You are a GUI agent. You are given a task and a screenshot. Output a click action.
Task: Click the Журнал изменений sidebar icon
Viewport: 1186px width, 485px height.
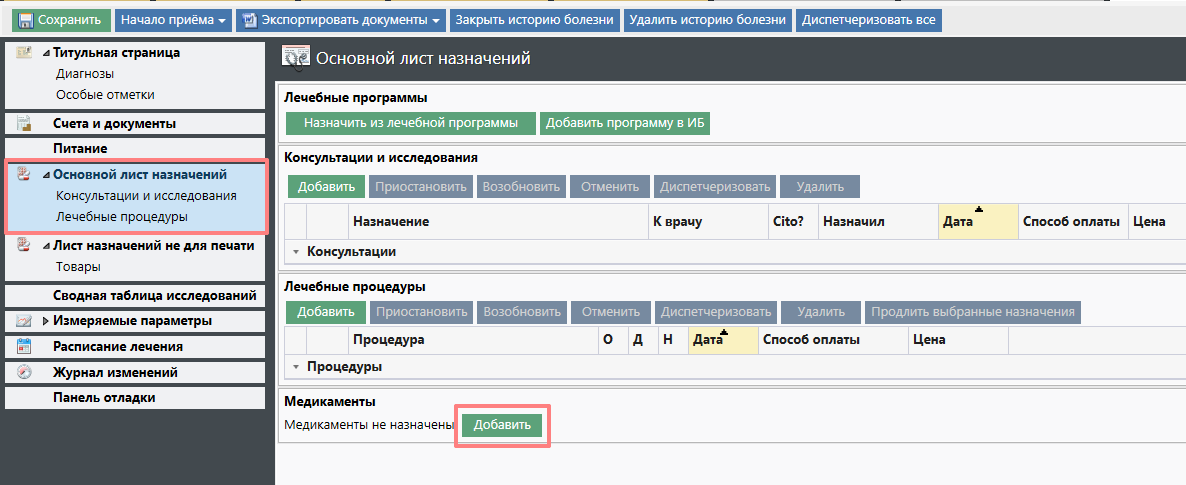25,372
